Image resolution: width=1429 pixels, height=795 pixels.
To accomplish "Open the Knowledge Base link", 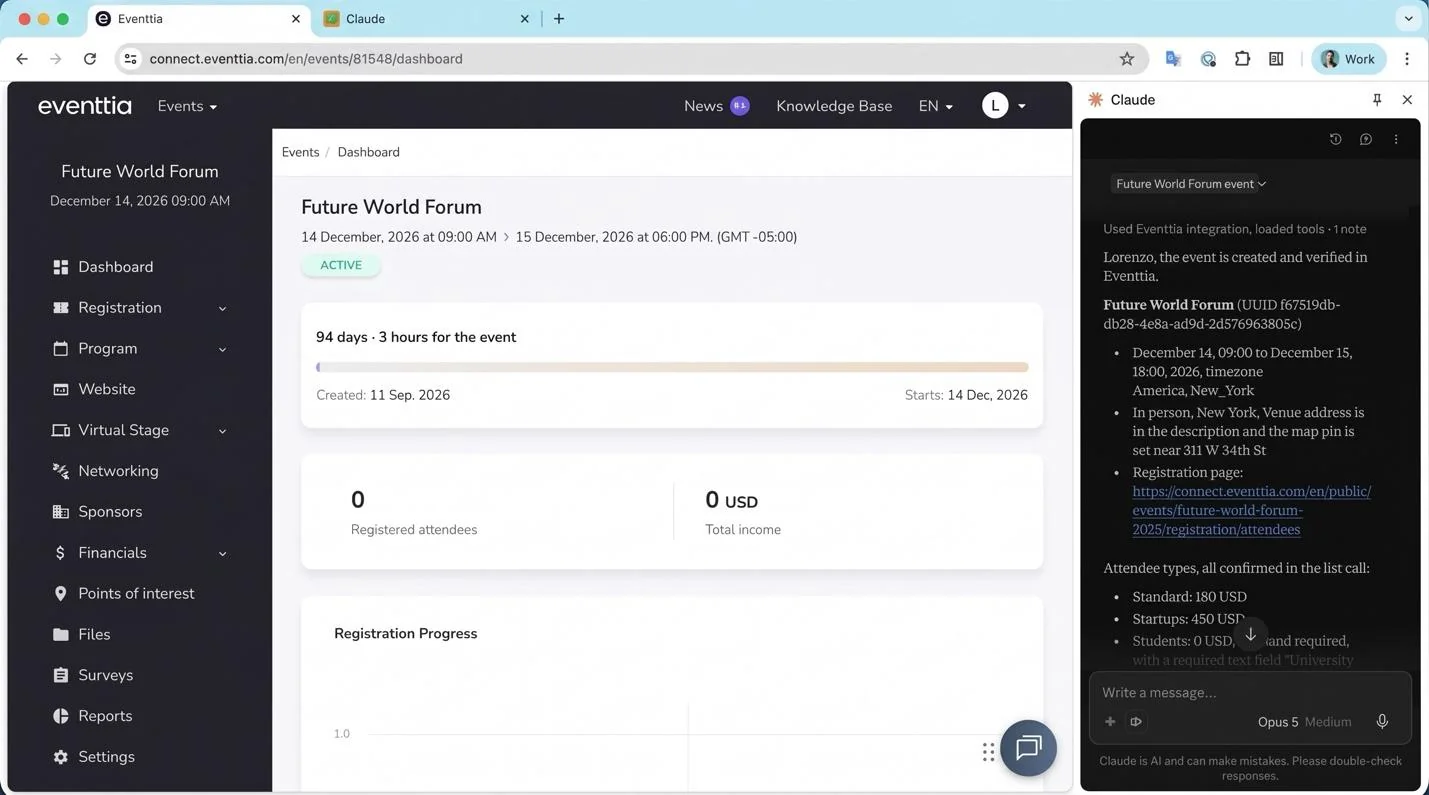I will click(x=834, y=106).
